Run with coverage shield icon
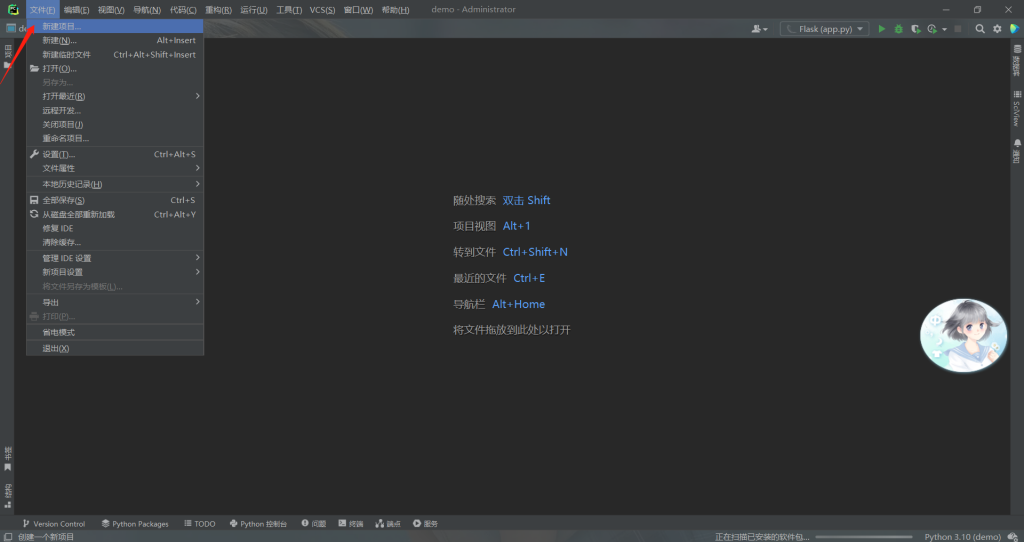 (x=915, y=29)
